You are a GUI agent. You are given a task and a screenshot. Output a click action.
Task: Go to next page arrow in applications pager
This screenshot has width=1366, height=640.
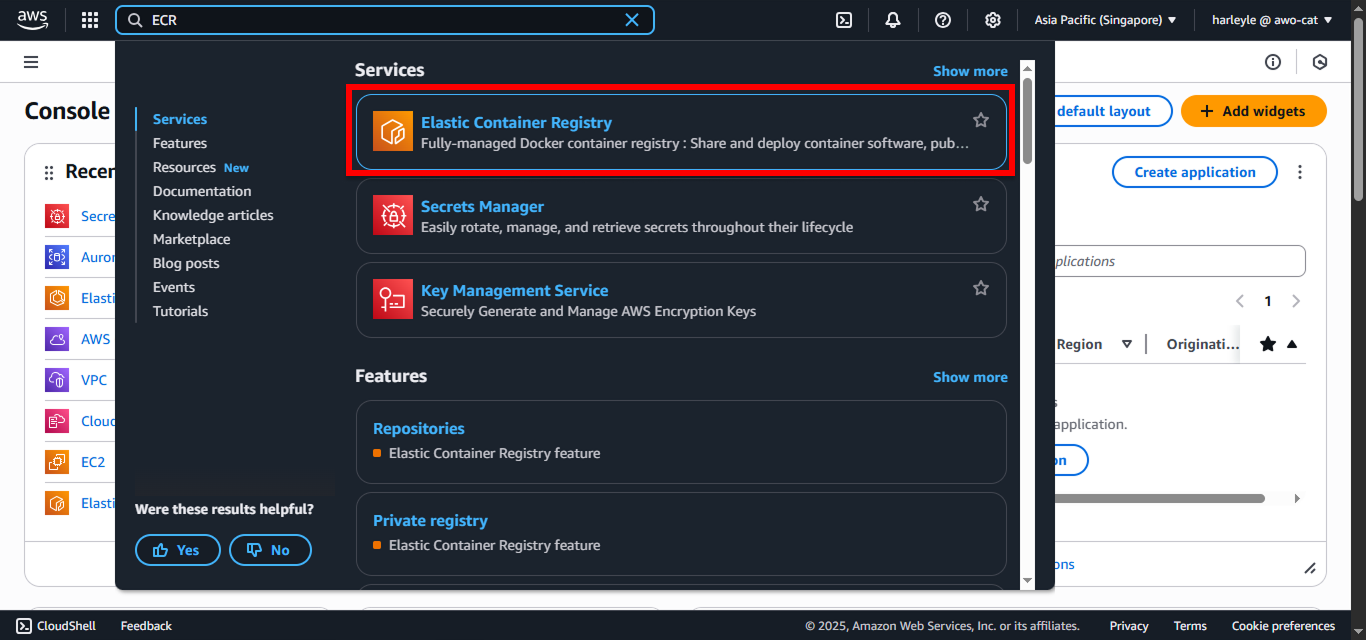1296,301
